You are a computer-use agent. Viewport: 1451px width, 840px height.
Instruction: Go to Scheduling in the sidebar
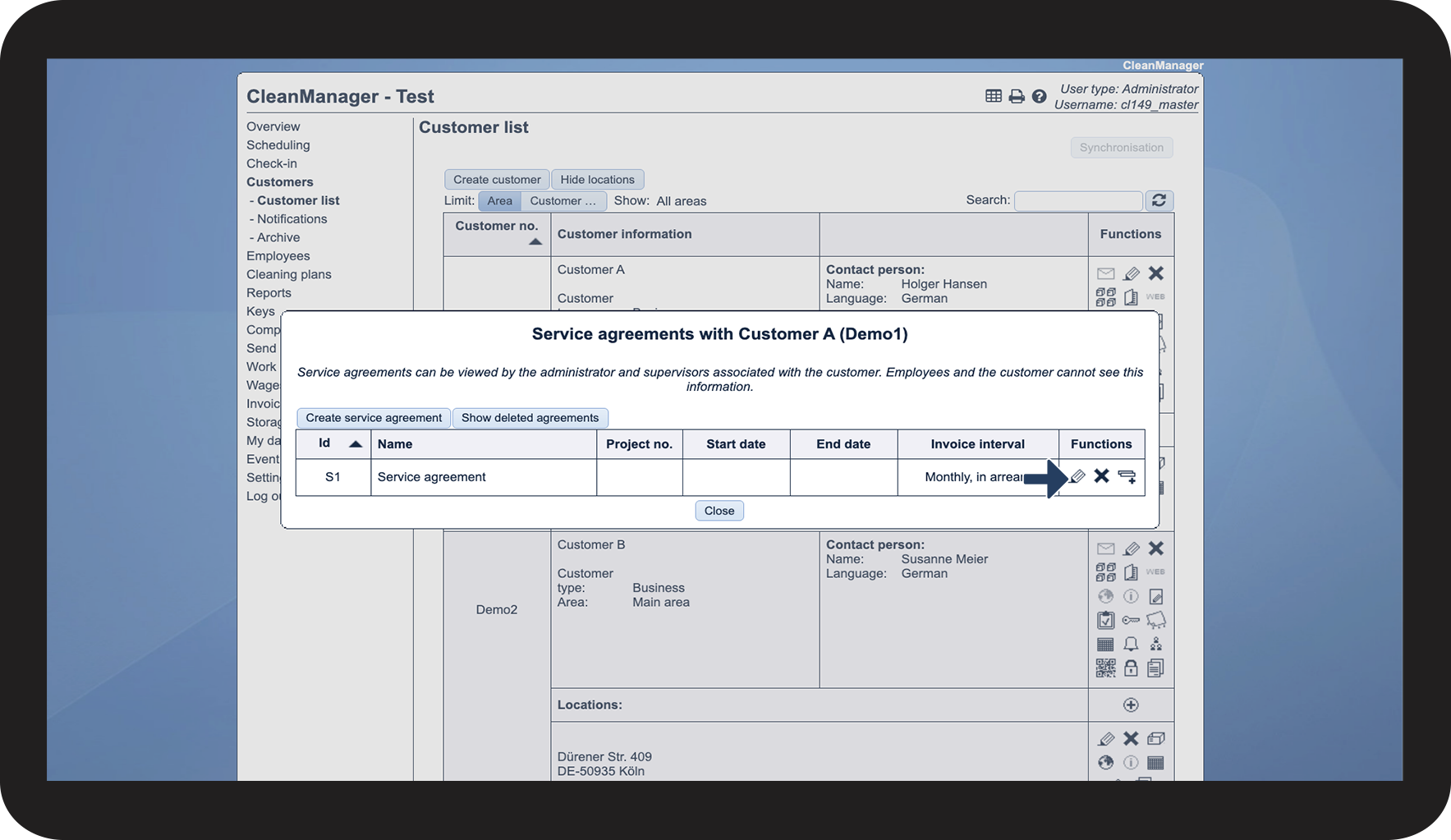(x=278, y=145)
